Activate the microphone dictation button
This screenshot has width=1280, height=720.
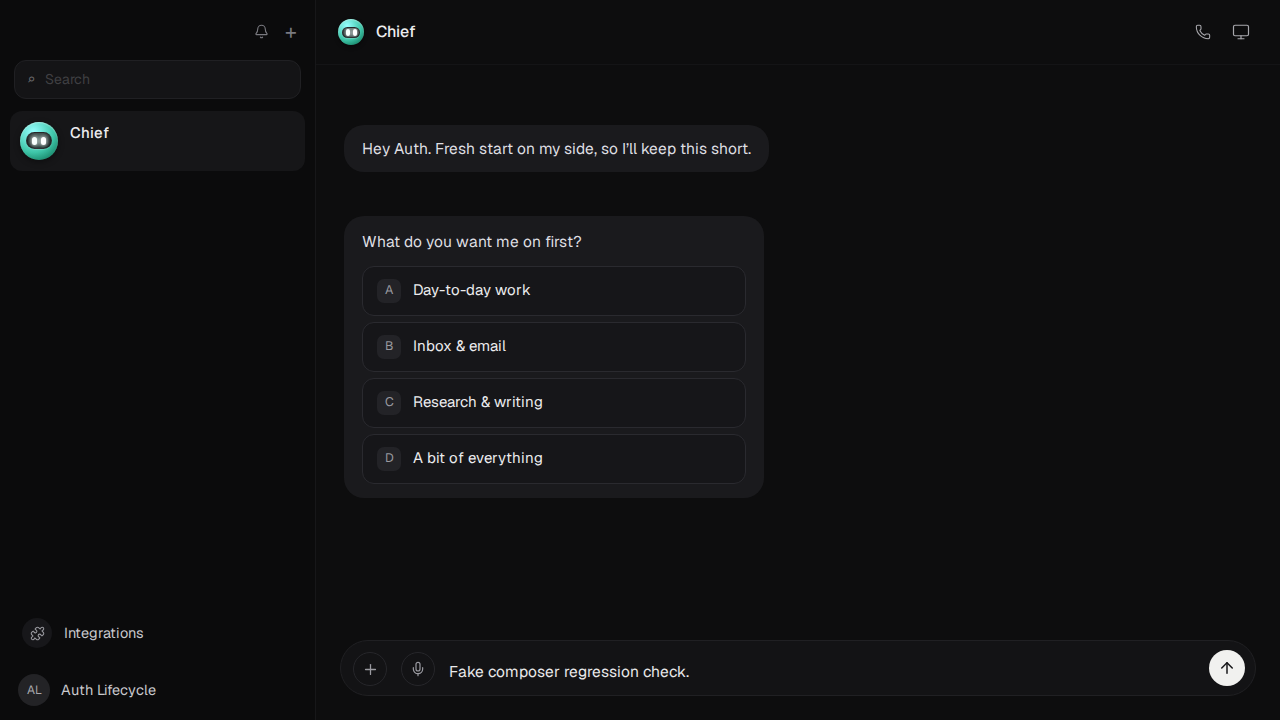tap(418, 669)
